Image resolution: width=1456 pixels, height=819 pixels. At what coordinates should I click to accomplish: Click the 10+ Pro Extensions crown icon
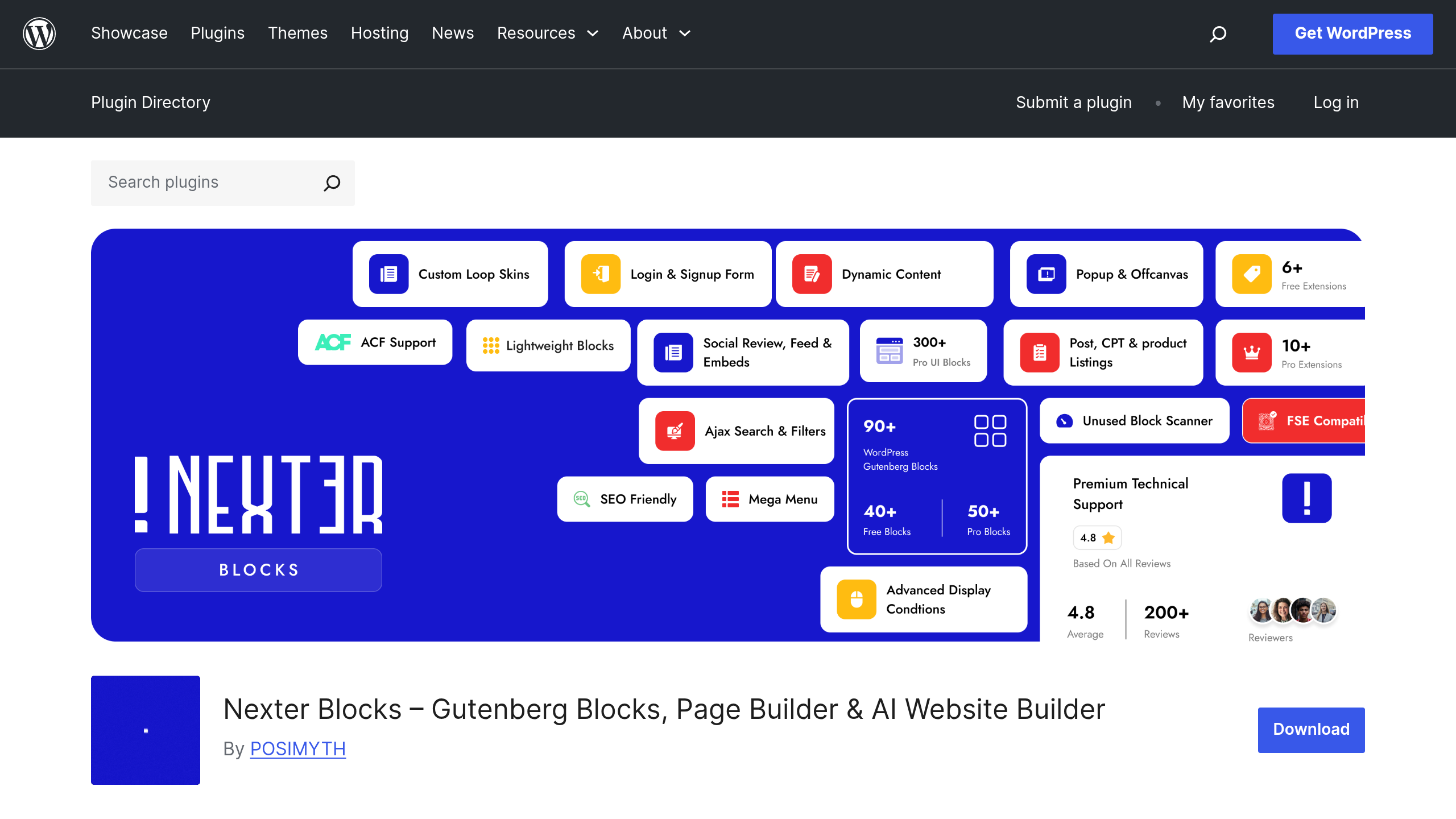pyautogui.click(x=1252, y=352)
